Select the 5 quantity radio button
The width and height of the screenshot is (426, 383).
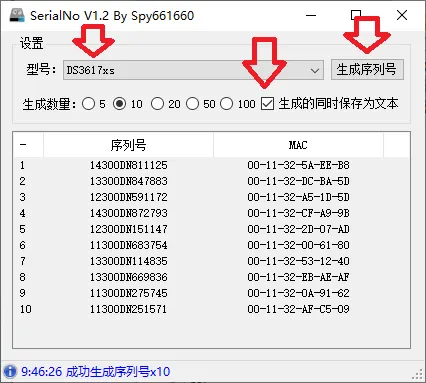88,104
